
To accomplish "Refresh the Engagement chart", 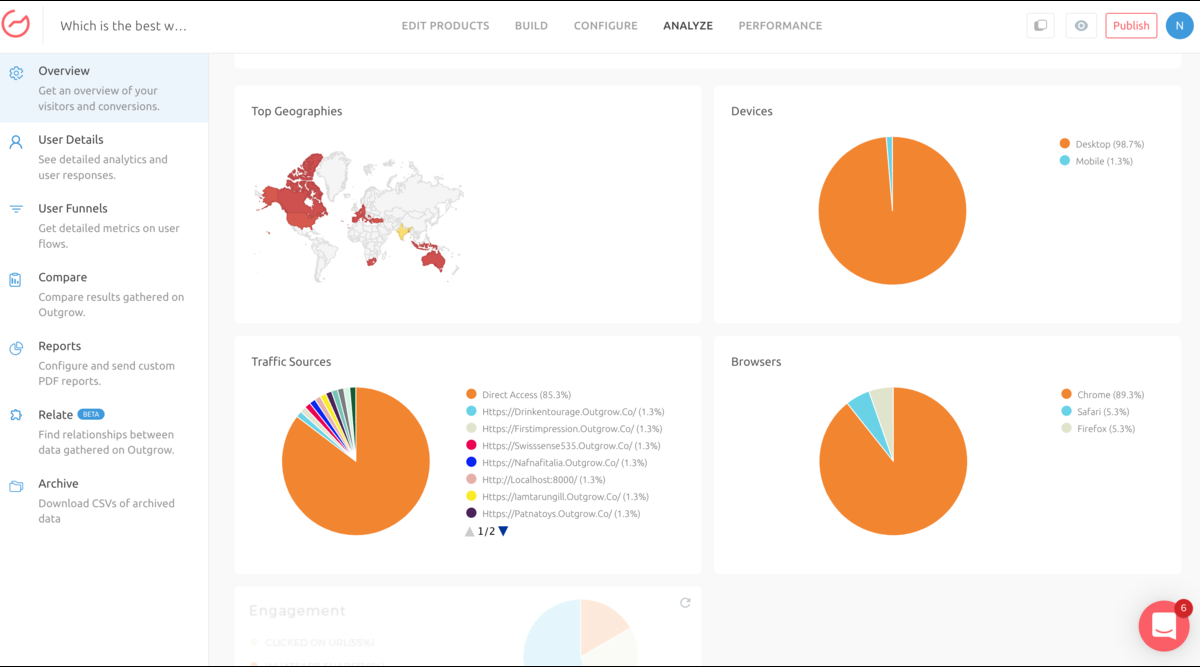I will click(x=685, y=603).
